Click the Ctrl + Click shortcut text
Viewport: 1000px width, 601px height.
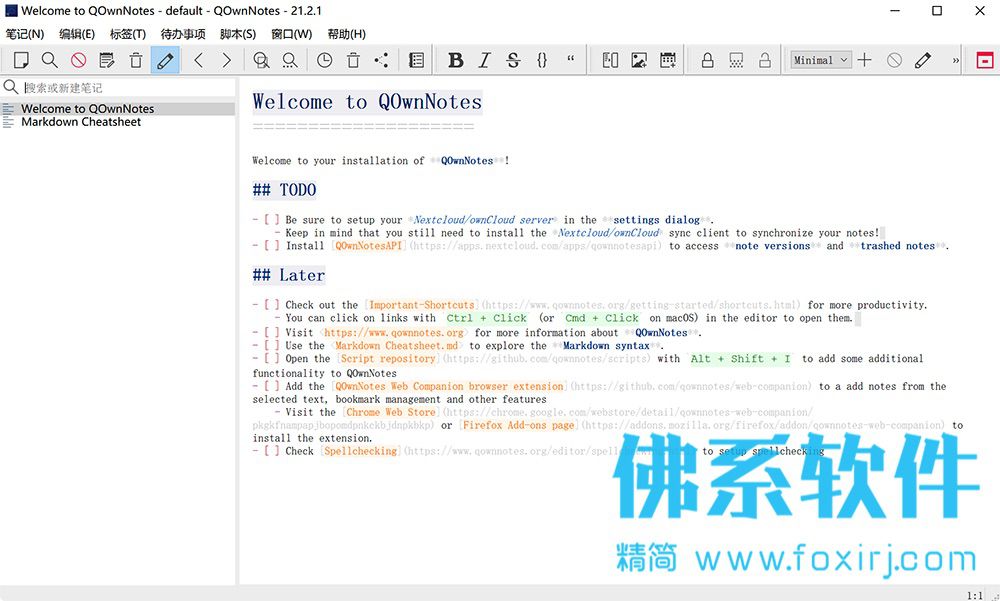tap(487, 318)
